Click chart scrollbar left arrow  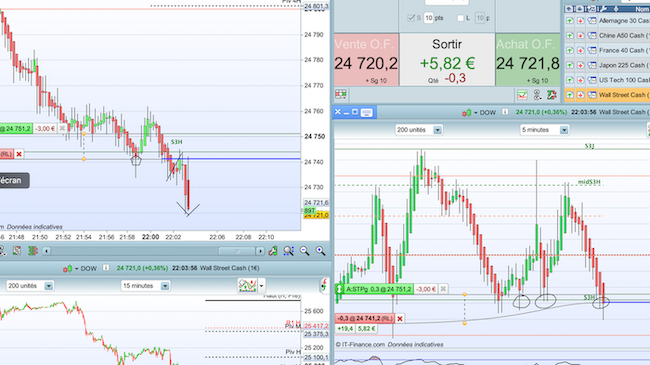pyautogui.click(x=46, y=251)
